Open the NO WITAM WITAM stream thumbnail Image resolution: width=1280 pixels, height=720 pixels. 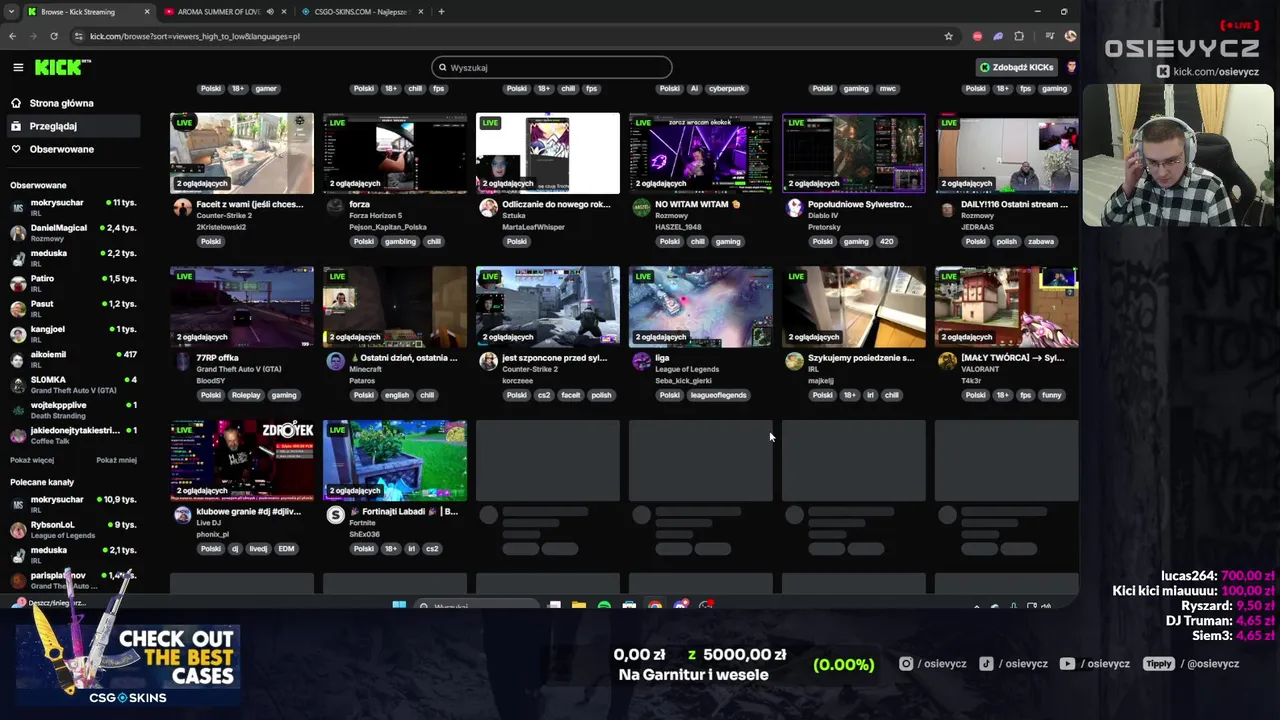pyautogui.click(x=700, y=153)
